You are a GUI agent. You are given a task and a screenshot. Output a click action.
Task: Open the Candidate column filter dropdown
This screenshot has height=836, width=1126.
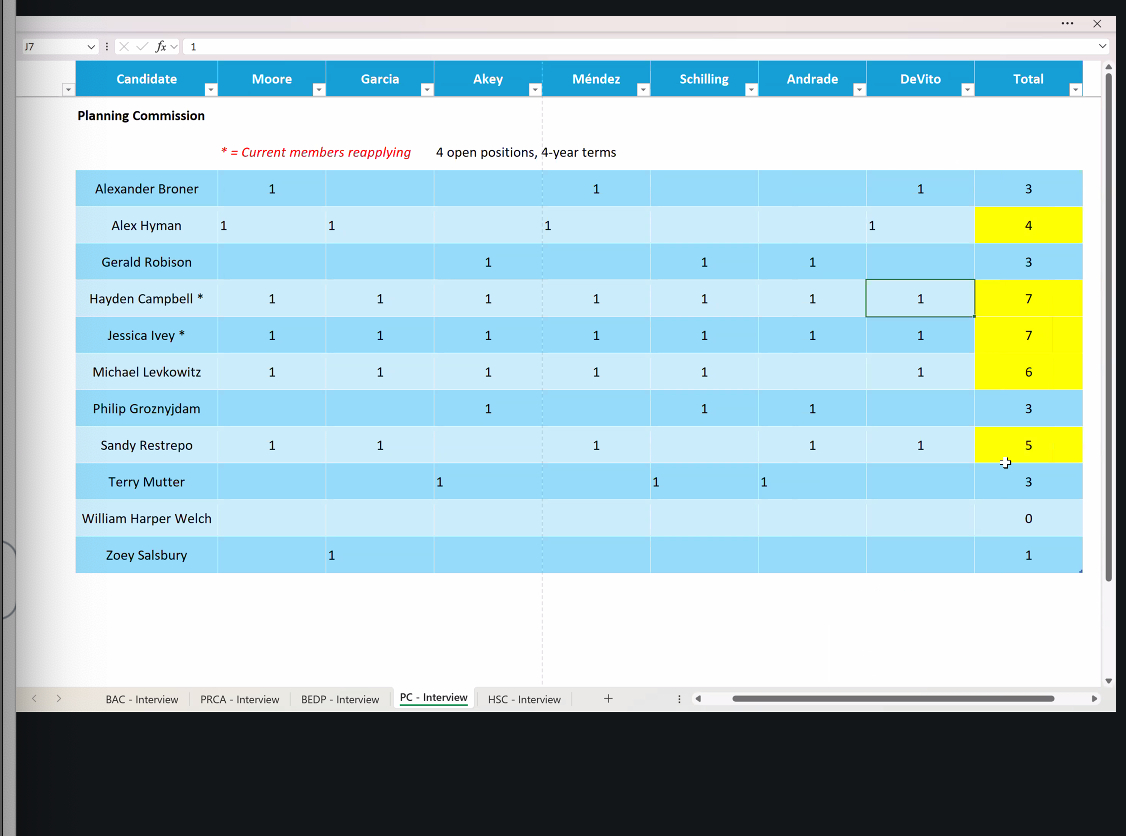[210, 90]
